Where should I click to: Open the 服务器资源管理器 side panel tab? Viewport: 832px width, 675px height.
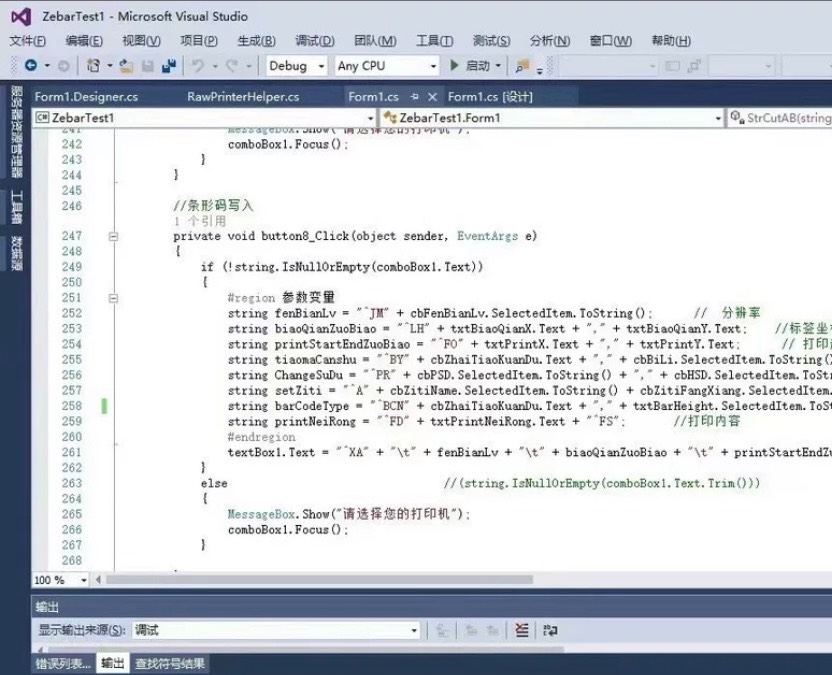[16, 132]
